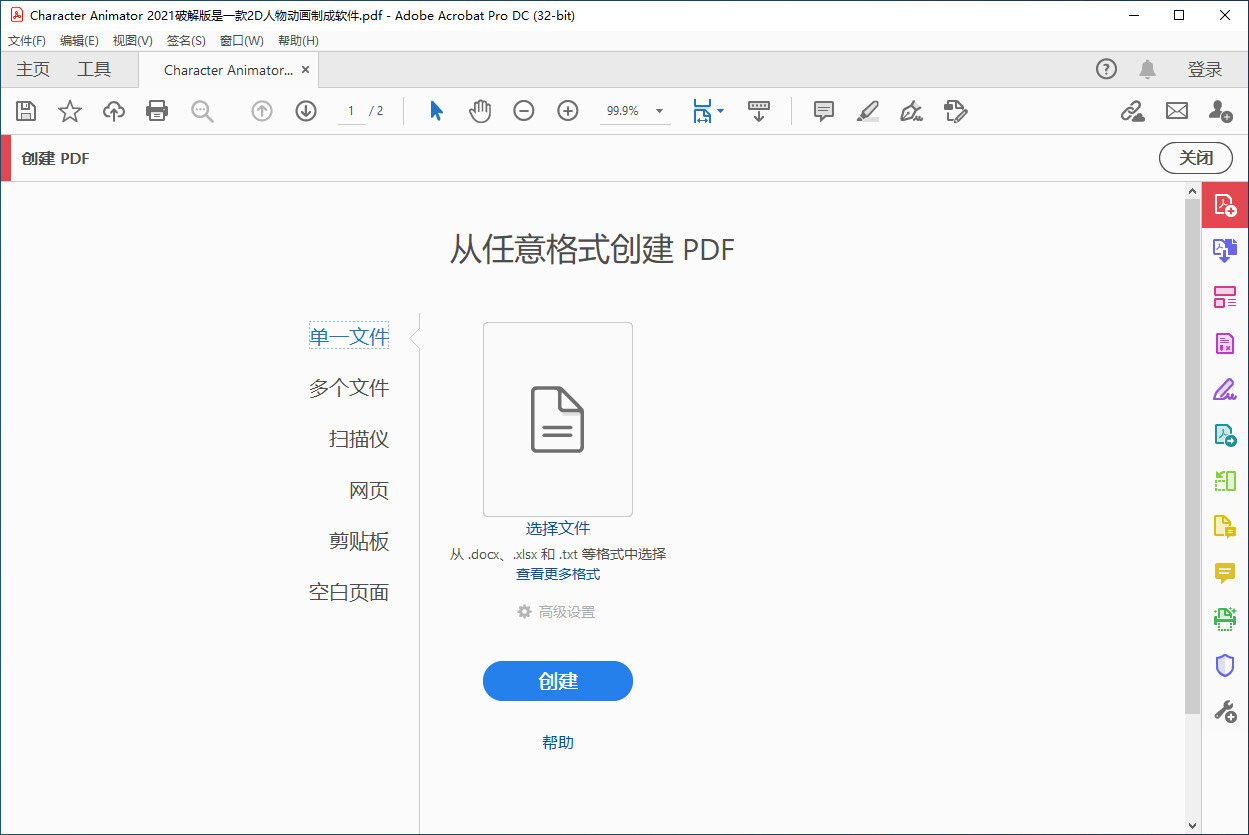Click the 关闭 button
Viewport: 1249px width, 835px height.
tap(1196, 158)
